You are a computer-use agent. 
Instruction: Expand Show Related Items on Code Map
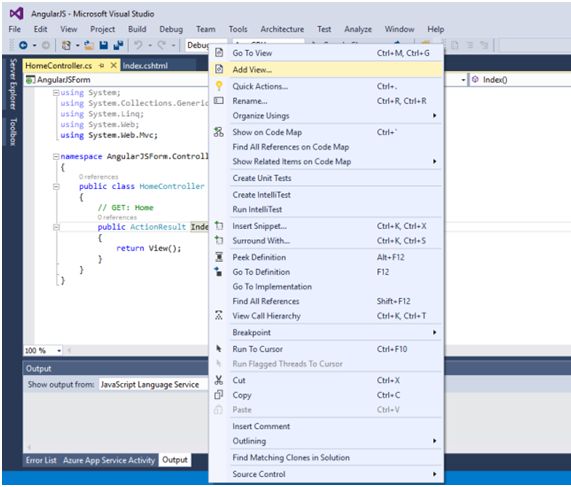[434, 161]
